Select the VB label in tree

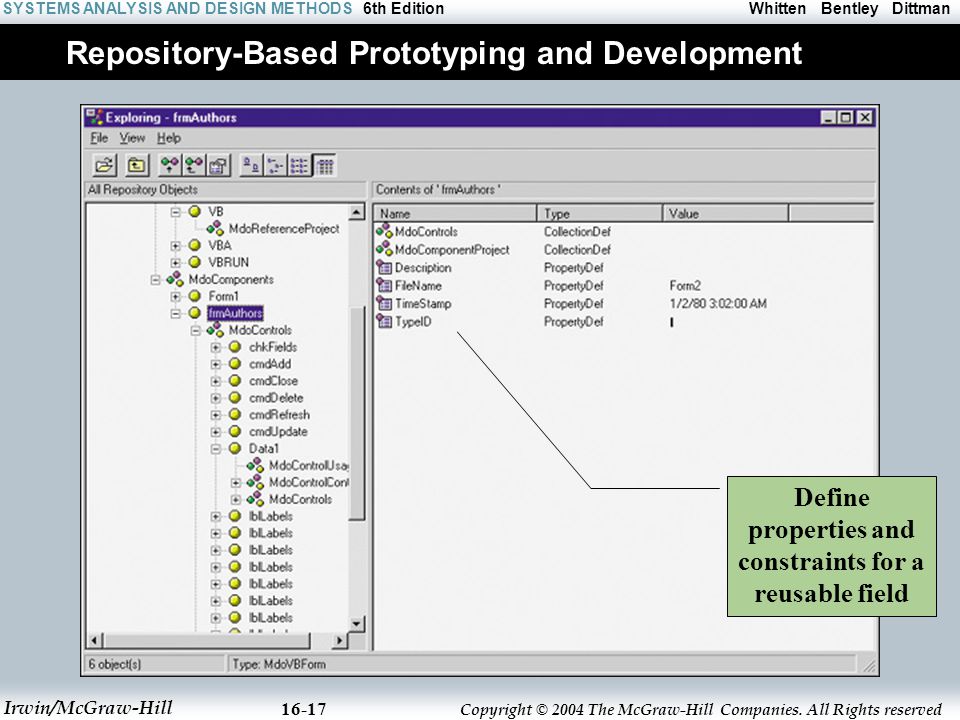(216, 212)
